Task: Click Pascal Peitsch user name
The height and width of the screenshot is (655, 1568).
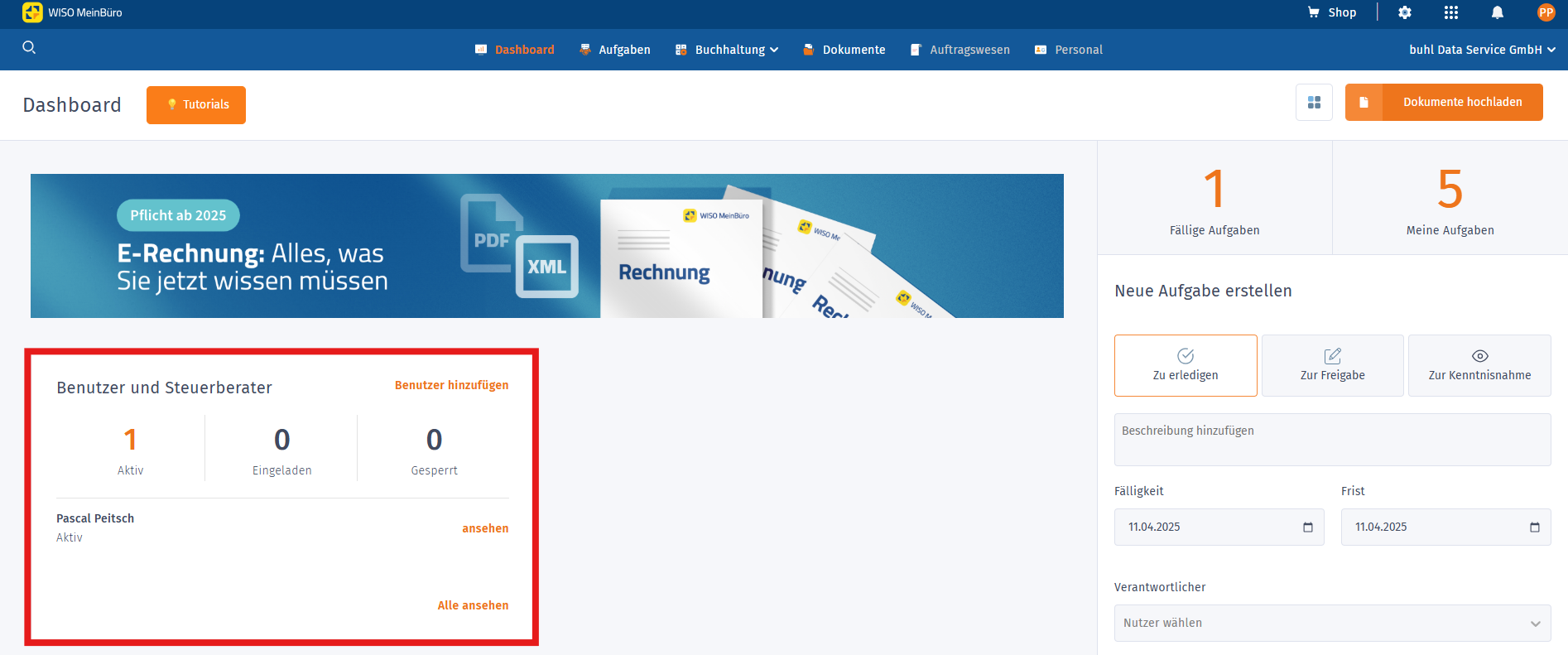Action: tap(95, 518)
